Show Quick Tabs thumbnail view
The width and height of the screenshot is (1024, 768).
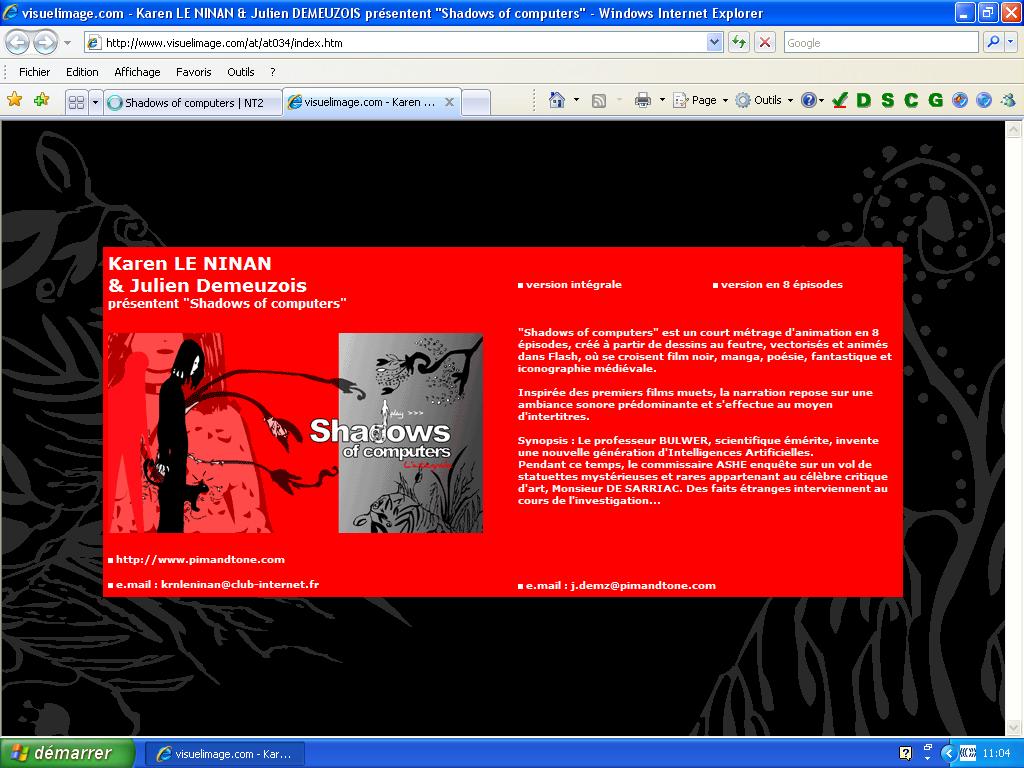coord(76,103)
